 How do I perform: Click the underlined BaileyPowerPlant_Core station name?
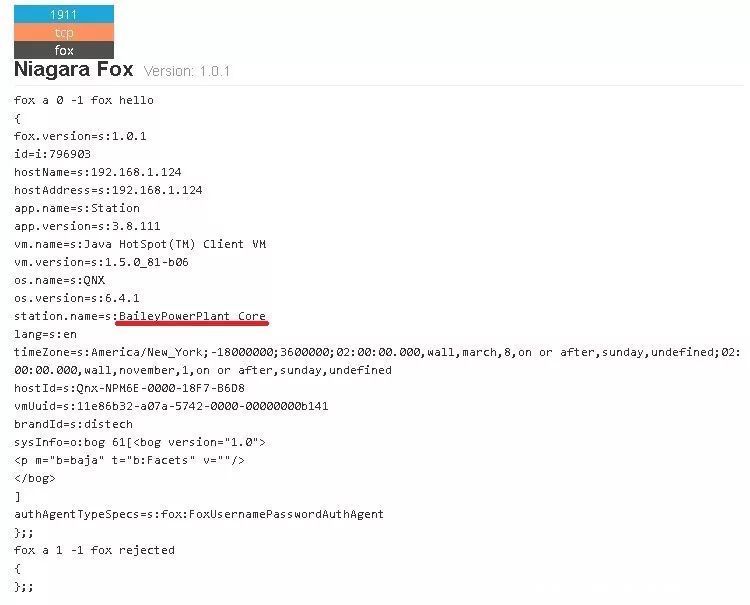192,316
